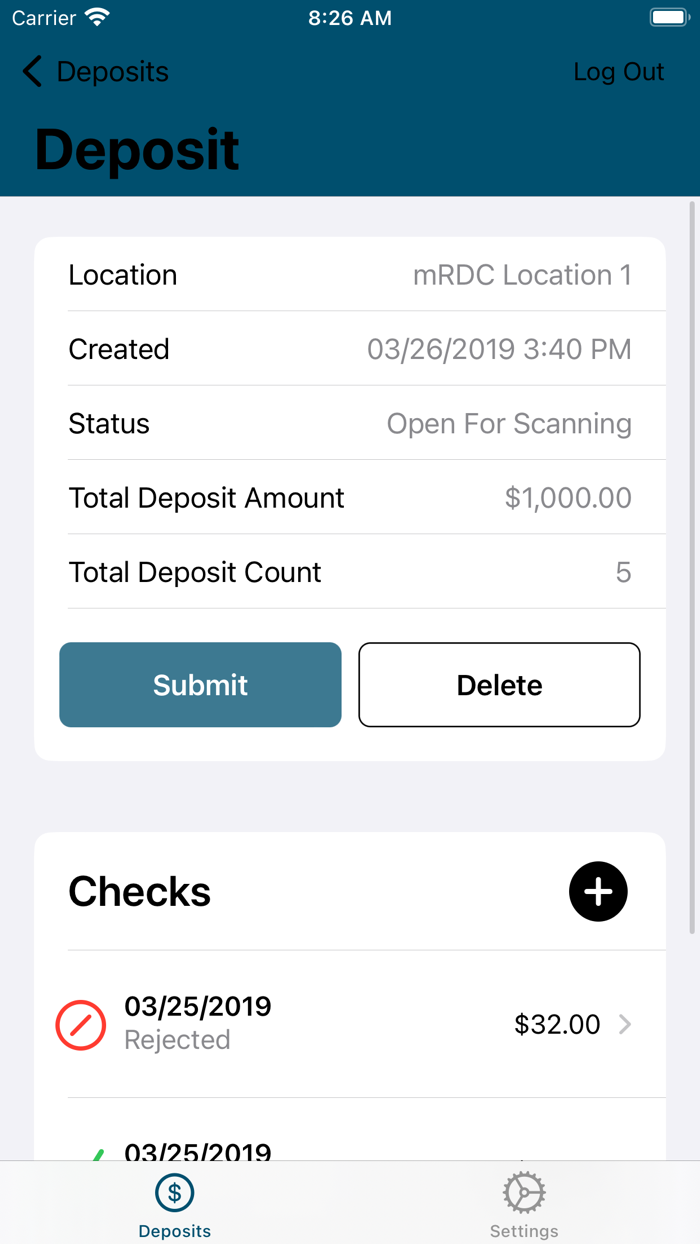Open the Settings gear icon
The height and width of the screenshot is (1244, 700).
[523, 1192]
